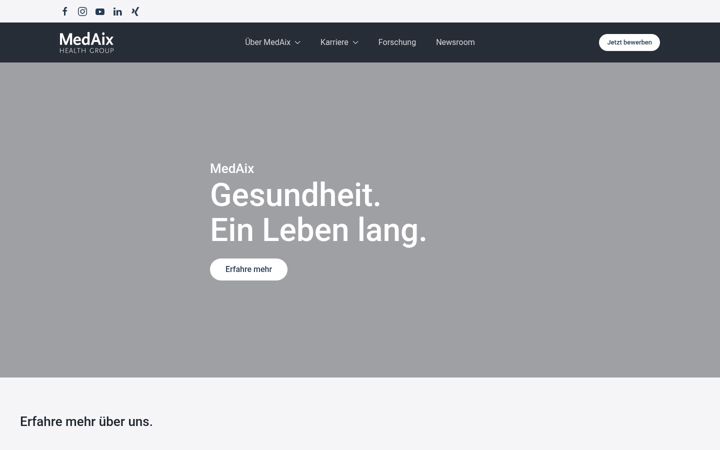
Task: Open the YouTube social icon
Action: click(x=100, y=11)
